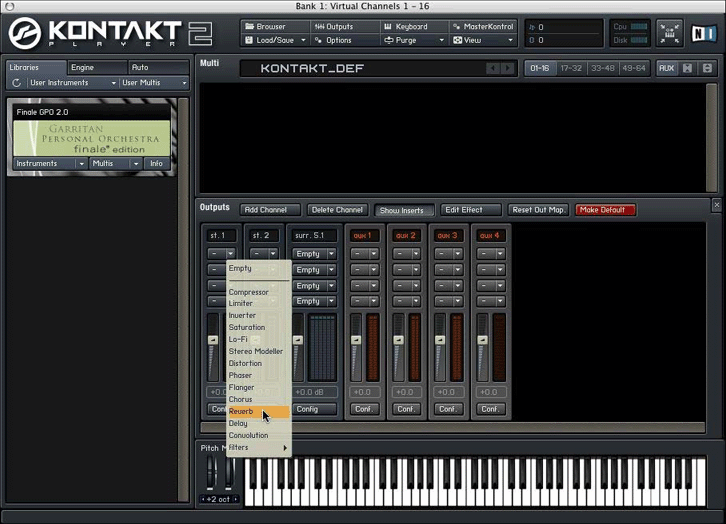
Task: Select Stereo Modeller effect
Action: point(258,351)
